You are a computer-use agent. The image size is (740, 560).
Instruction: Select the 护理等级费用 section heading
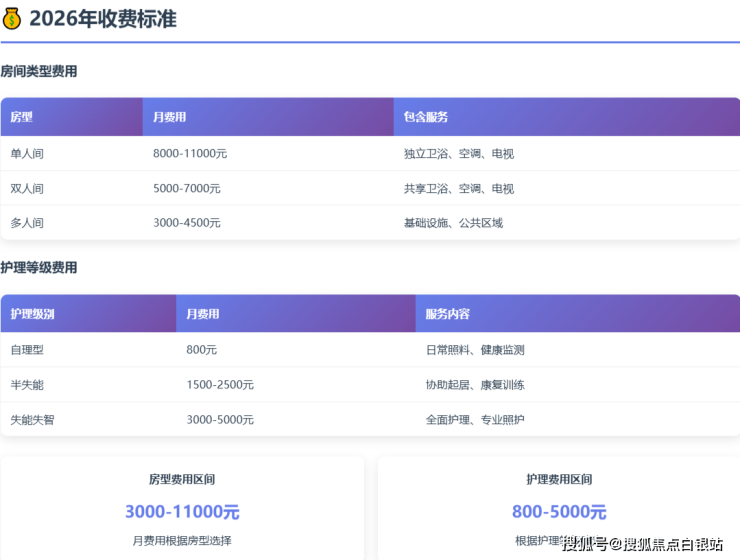[39, 268]
